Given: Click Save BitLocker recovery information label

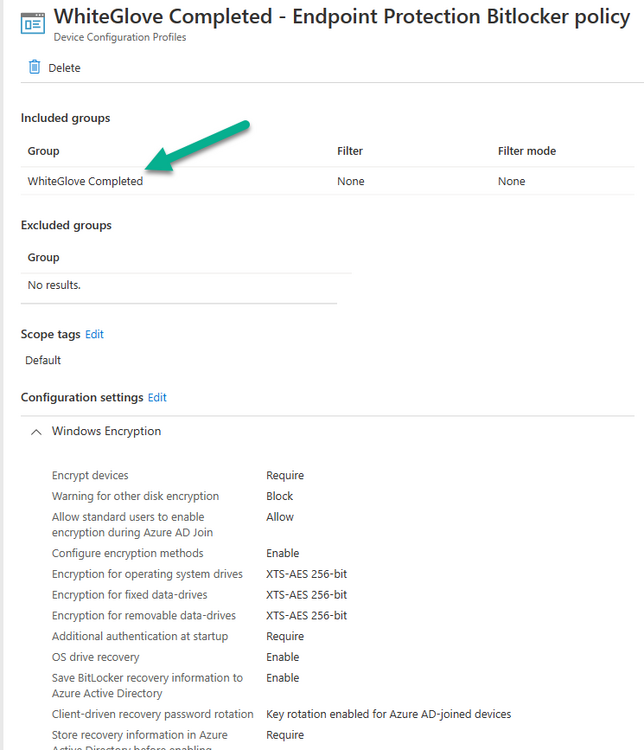Looking at the screenshot, I should (147, 685).
